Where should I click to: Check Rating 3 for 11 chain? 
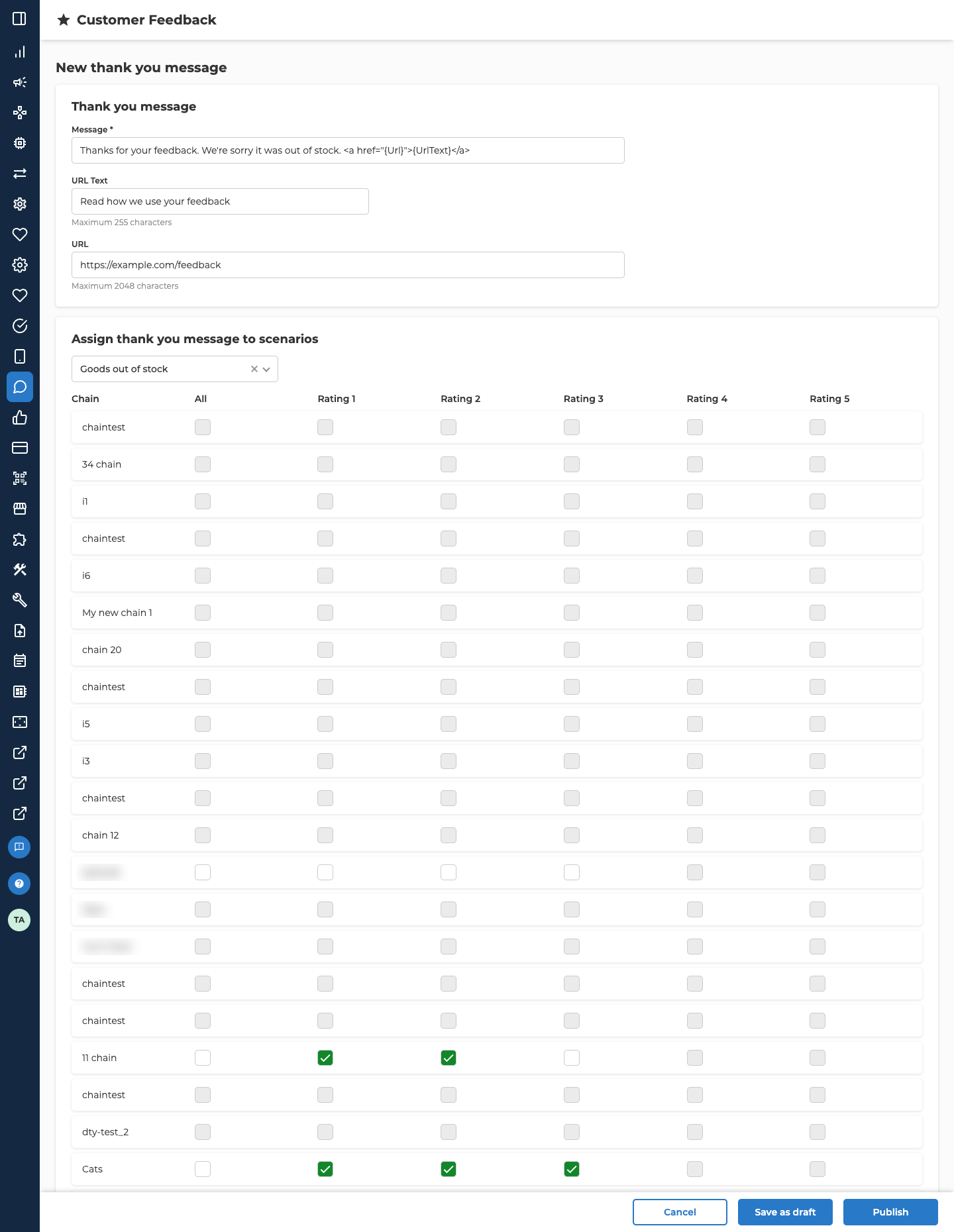572,1058
